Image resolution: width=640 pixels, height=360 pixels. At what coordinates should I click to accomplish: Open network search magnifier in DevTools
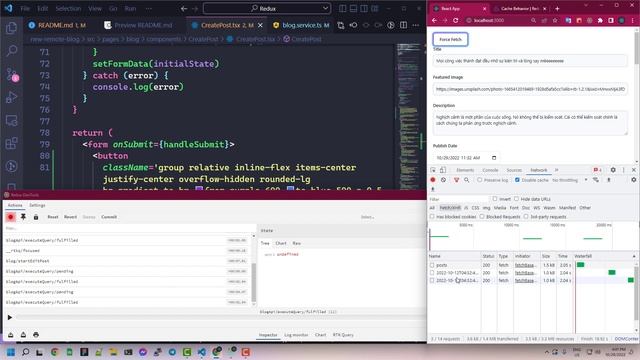tap(467, 180)
